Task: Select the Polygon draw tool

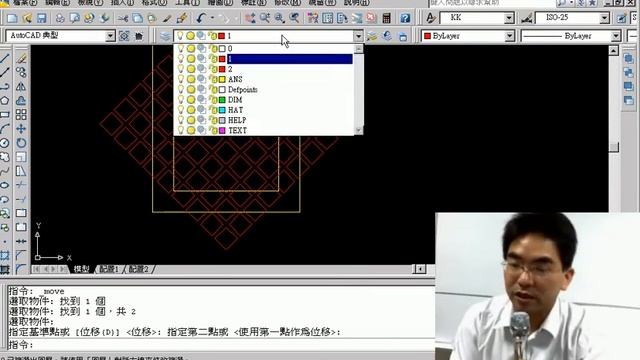Action: tap(5, 100)
